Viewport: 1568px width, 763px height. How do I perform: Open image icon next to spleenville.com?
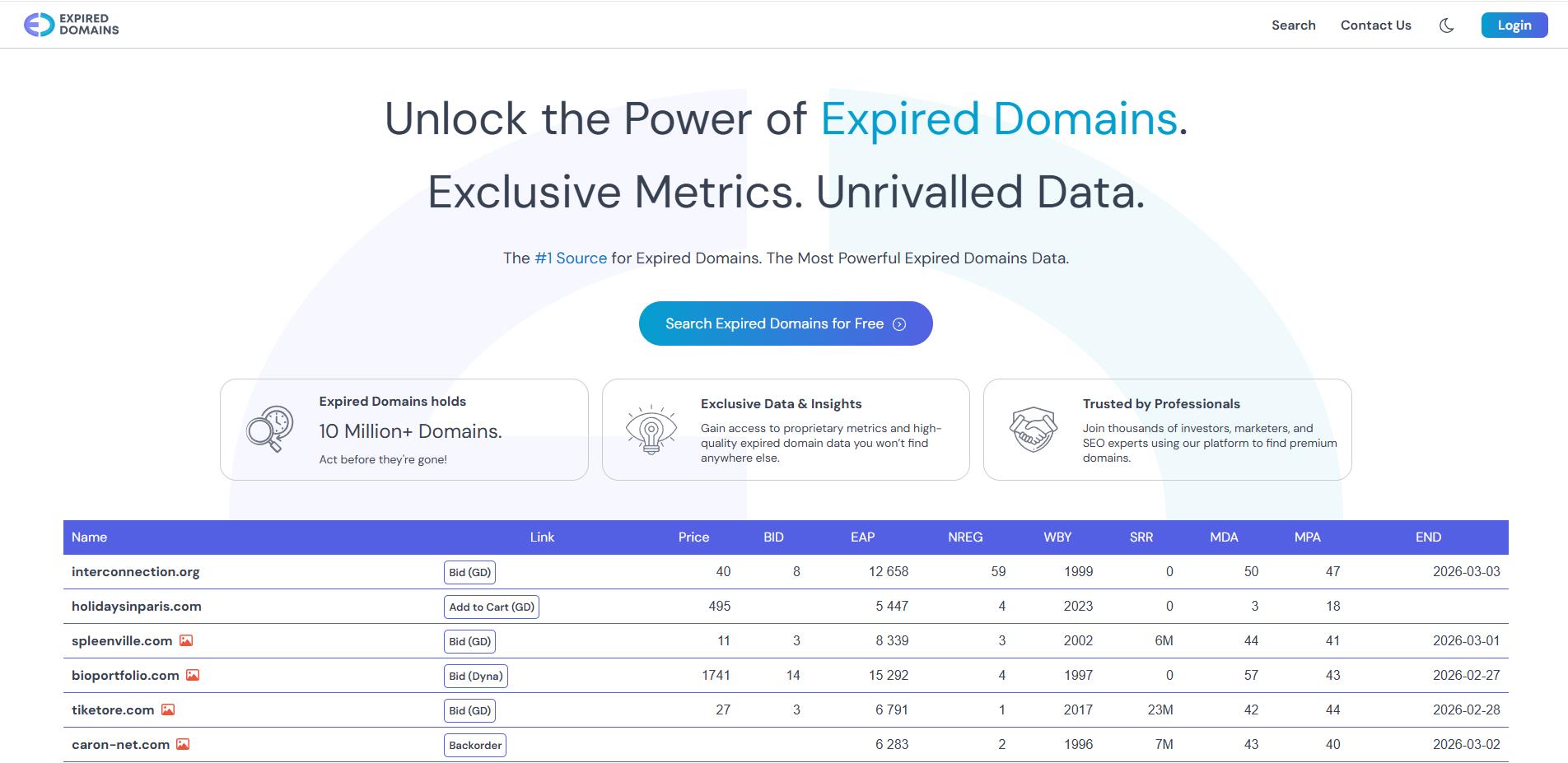[186, 640]
